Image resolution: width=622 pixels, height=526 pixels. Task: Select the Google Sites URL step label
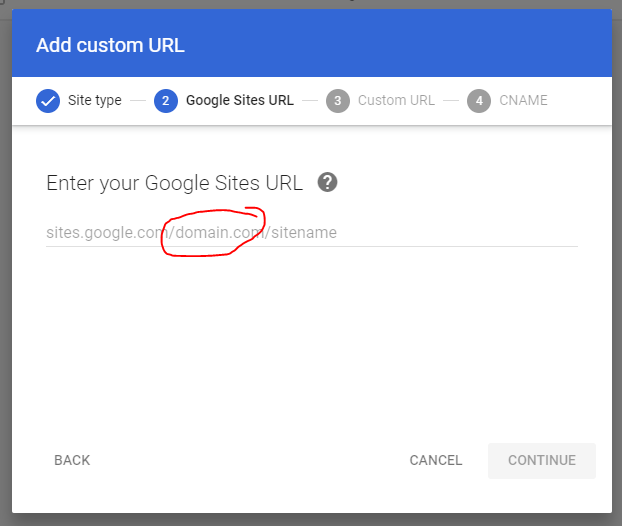point(240,100)
